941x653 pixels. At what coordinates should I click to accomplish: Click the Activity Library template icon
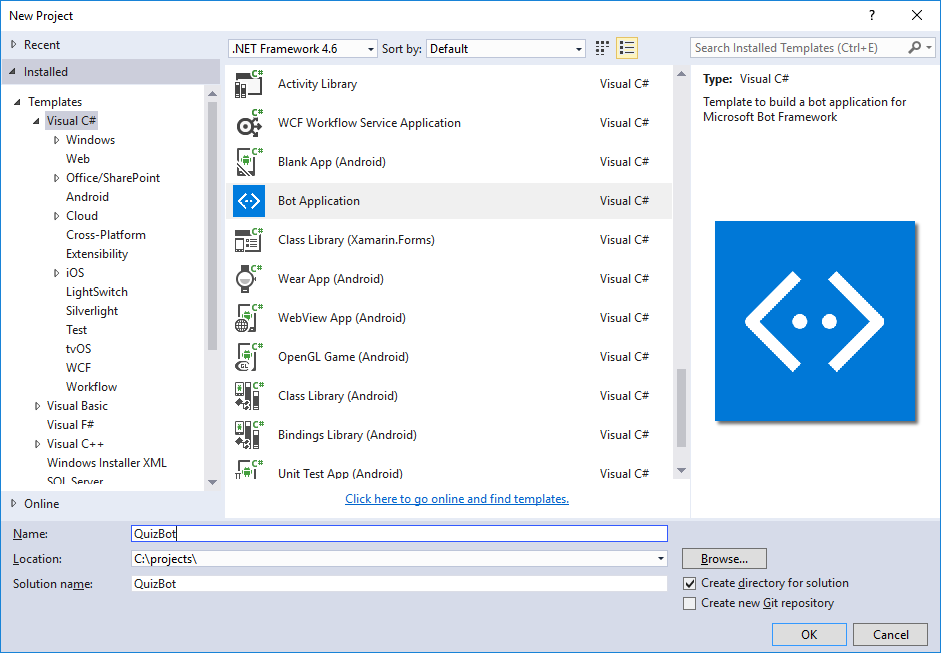pos(248,84)
